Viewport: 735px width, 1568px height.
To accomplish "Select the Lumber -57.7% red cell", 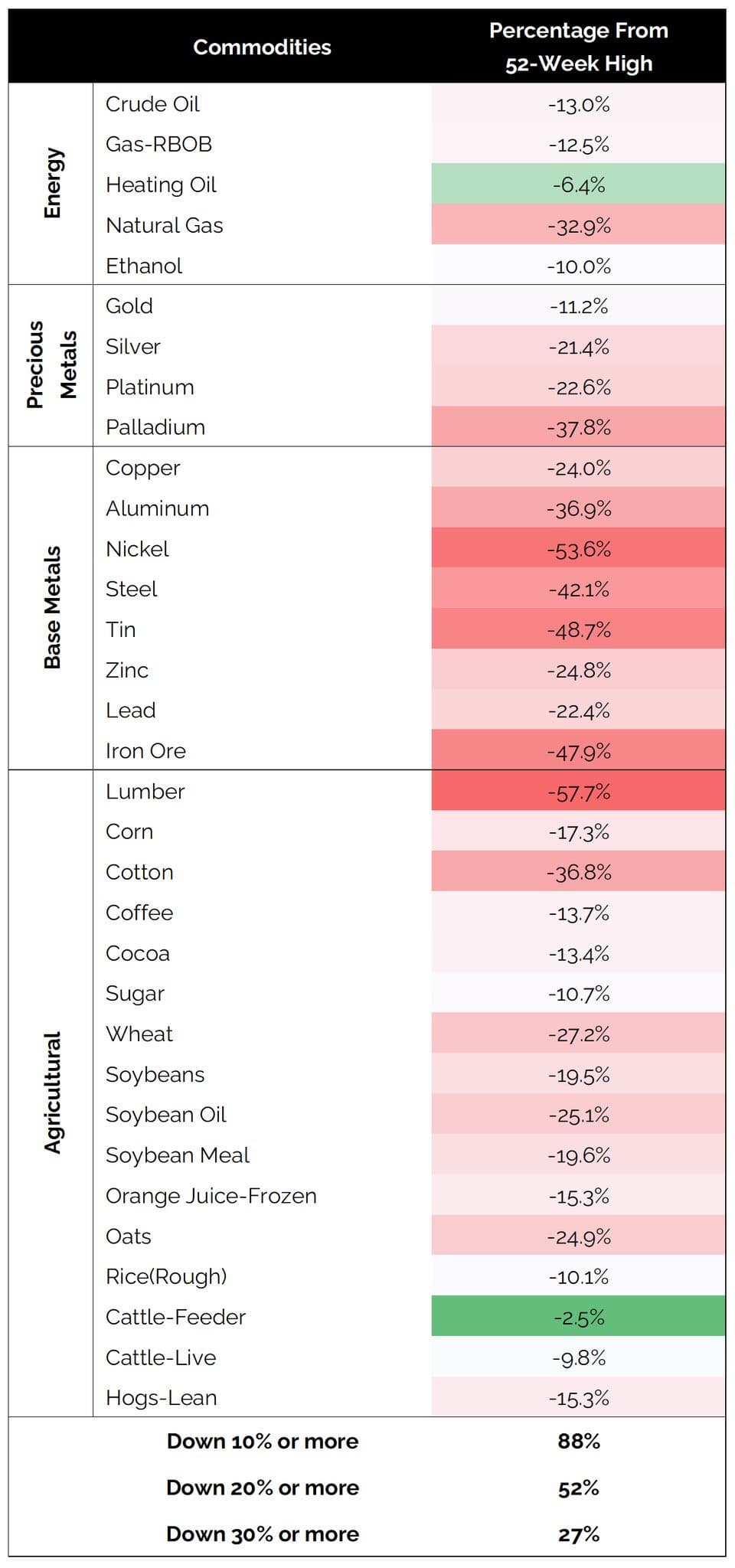I will coord(578,791).
